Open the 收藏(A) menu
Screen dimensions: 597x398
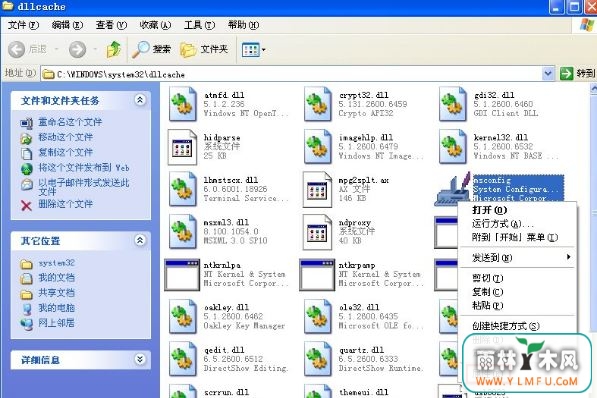(155, 25)
